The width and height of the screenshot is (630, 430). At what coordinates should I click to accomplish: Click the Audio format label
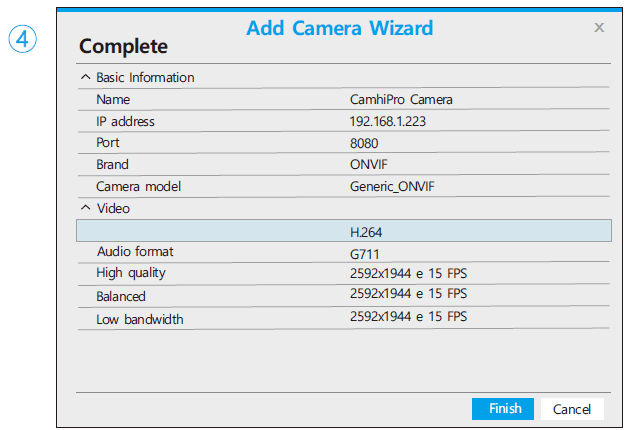(135, 252)
